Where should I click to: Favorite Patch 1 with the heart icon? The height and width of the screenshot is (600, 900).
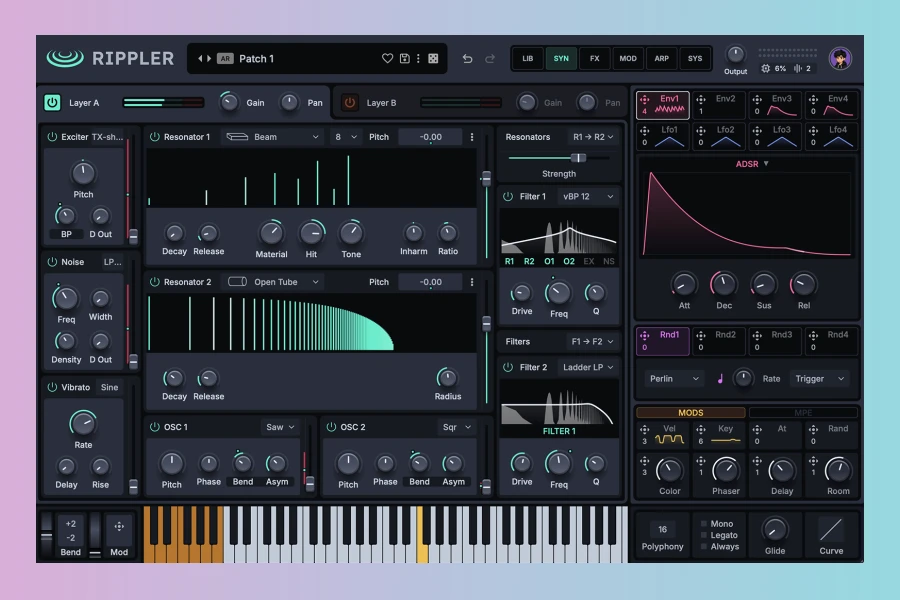(387, 59)
